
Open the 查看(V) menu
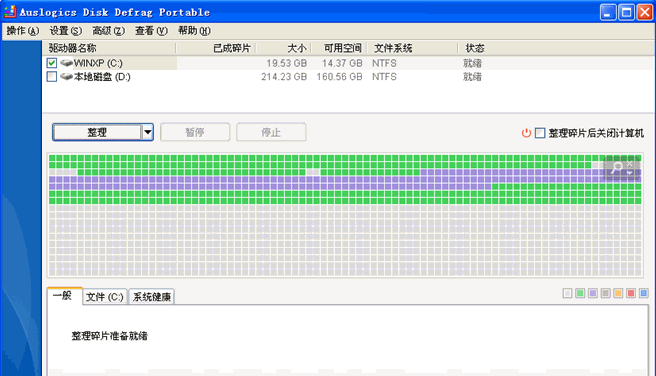(x=151, y=31)
